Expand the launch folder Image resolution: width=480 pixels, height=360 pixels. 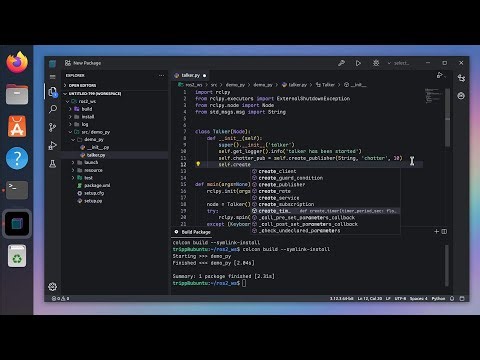click(x=91, y=163)
